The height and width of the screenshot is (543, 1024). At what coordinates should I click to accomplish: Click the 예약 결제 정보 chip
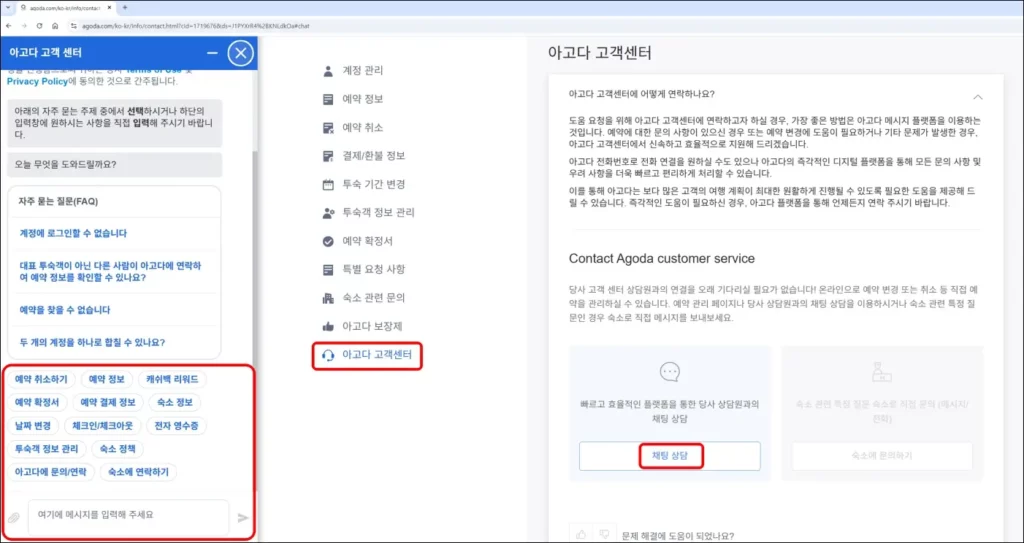pos(108,402)
